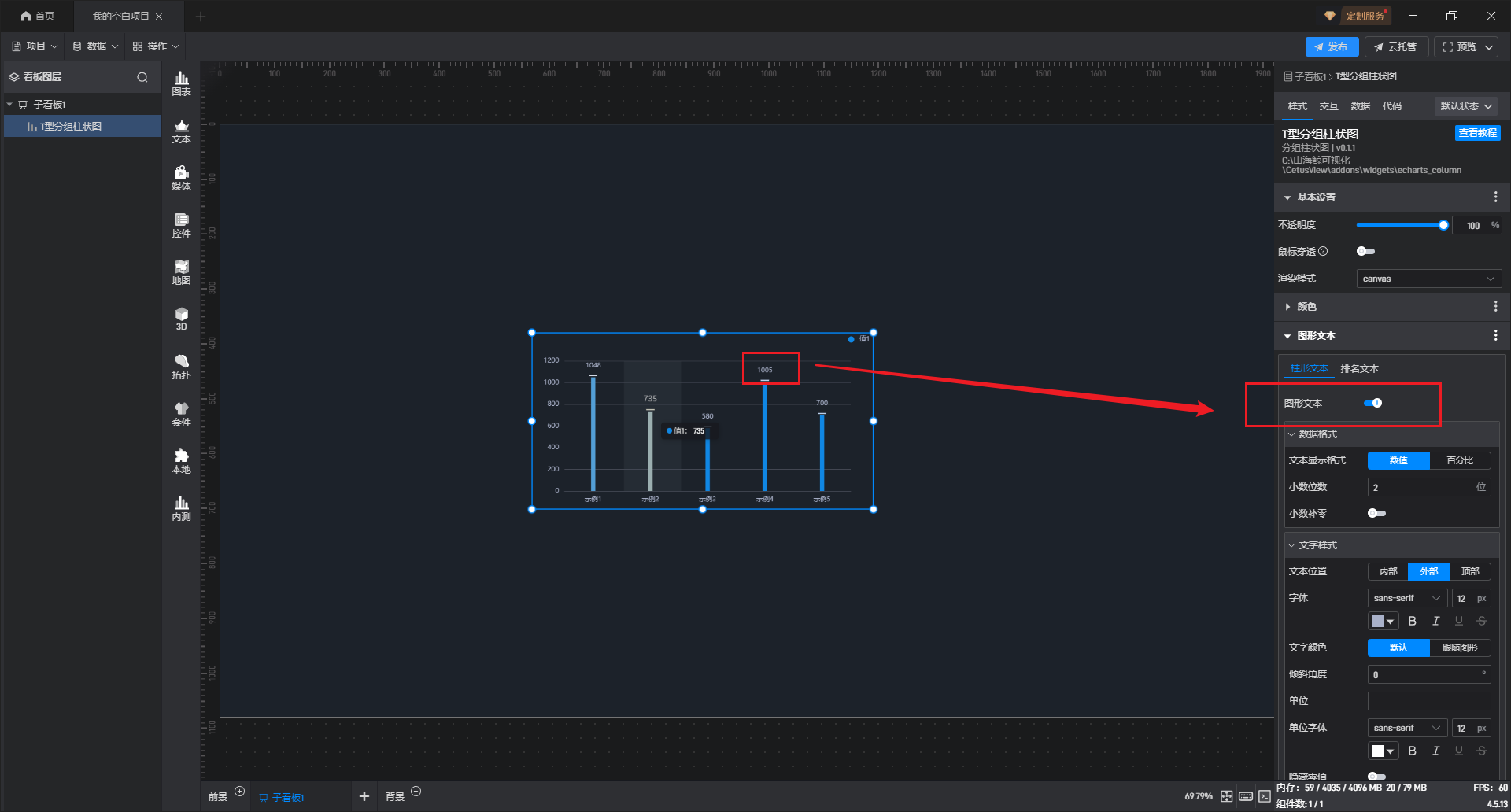Expand the 颜色 section
The height and width of the screenshot is (812, 1511).
1306,307
